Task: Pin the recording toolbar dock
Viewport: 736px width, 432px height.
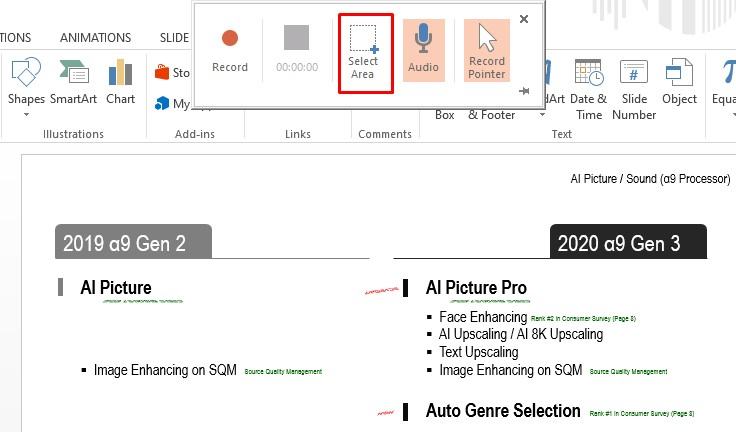Action: coord(524,91)
